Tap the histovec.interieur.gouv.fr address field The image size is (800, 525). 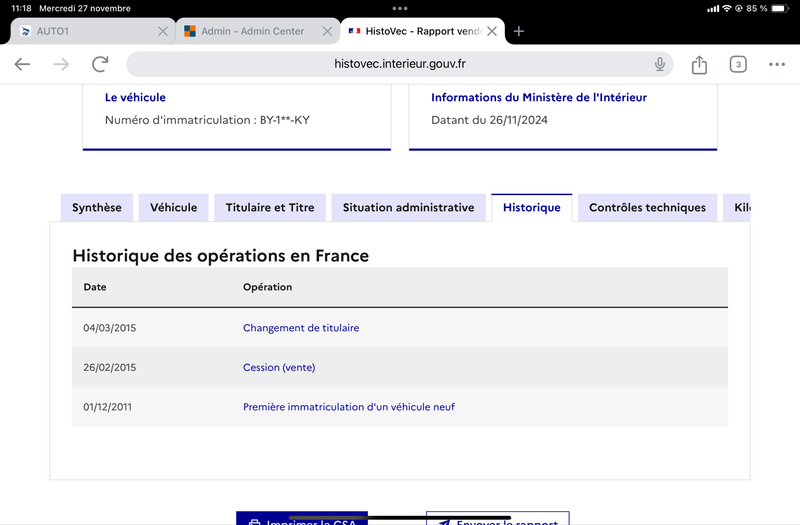click(x=399, y=64)
